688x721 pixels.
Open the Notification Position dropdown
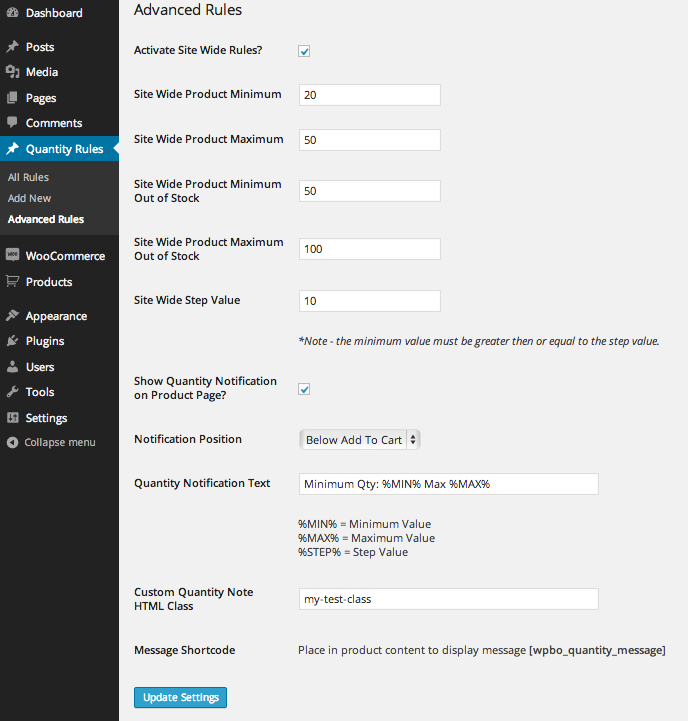coord(360,439)
